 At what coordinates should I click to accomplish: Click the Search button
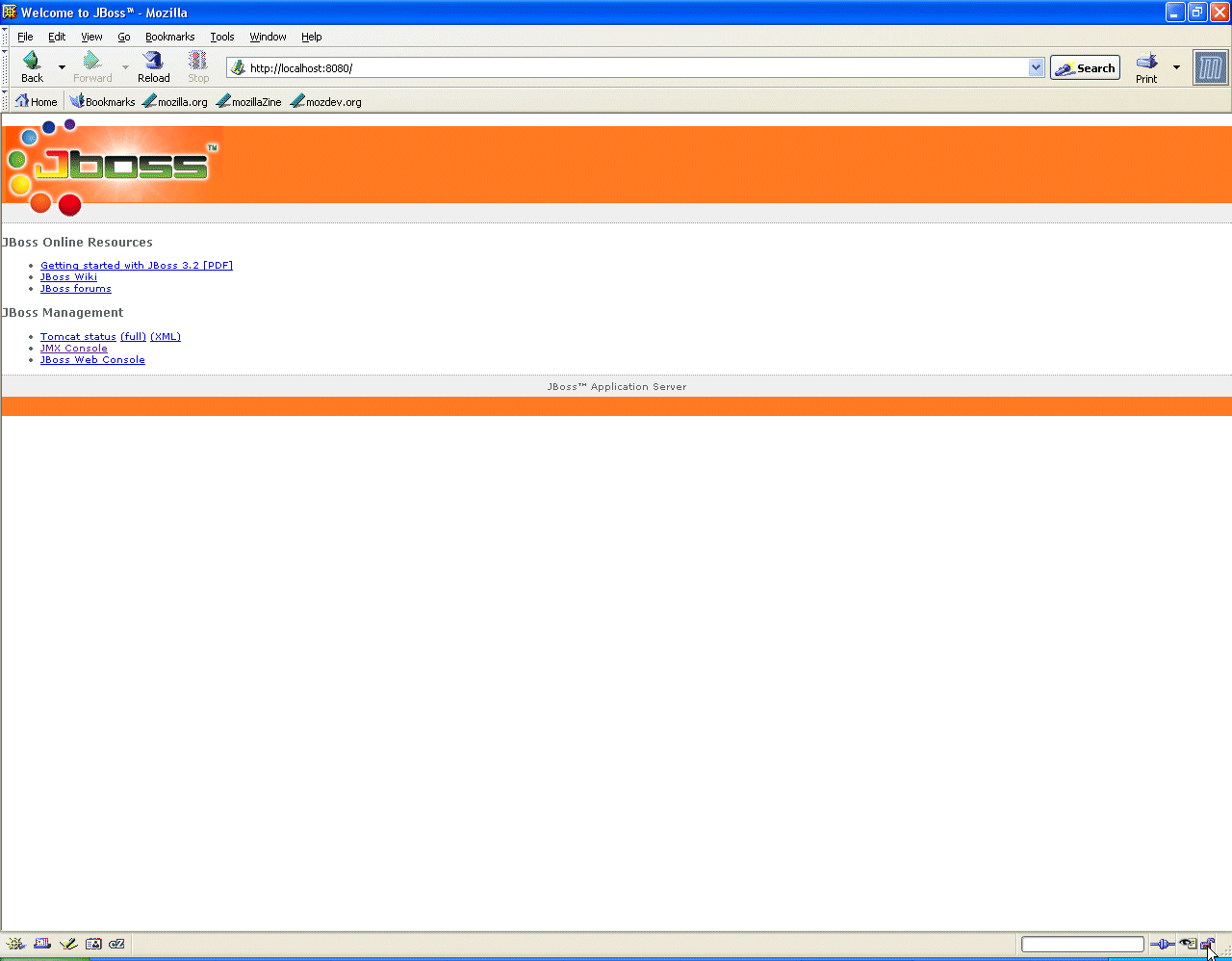[1085, 68]
